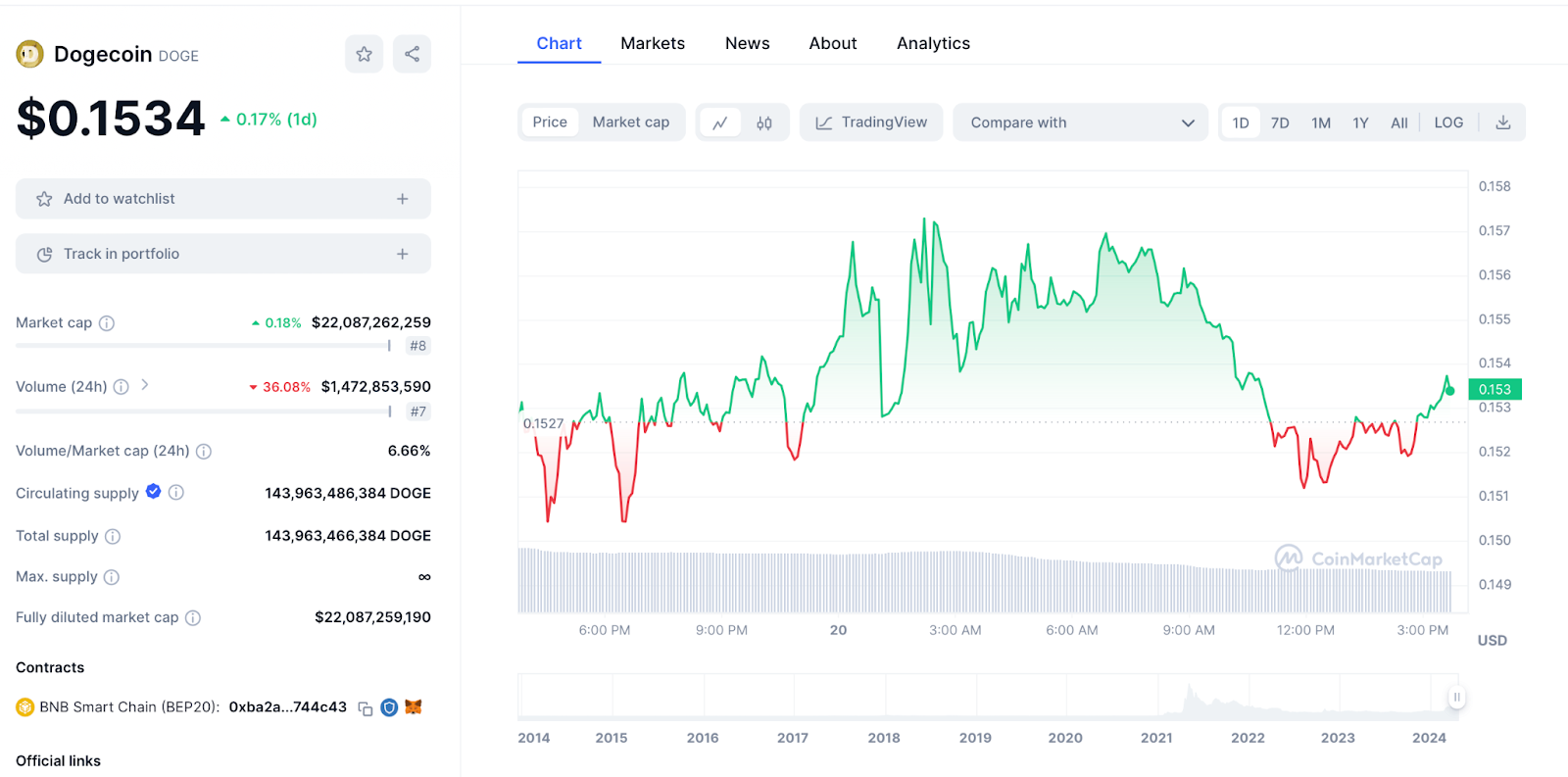The height and width of the screenshot is (777, 1568).
Task: Switch to candlestick chart view icon
Action: (x=764, y=122)
